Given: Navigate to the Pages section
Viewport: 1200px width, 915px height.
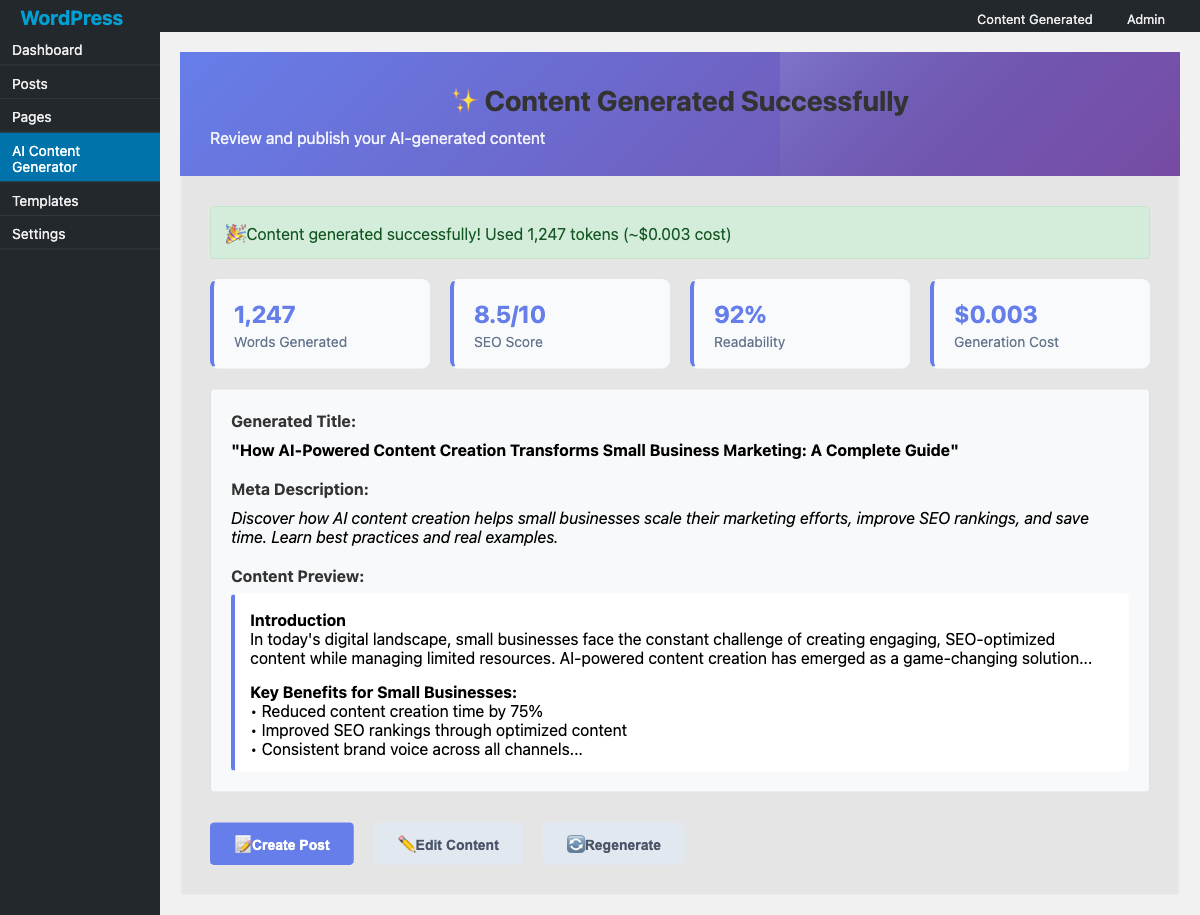Looking at the screenshot, I should [31, 117].
